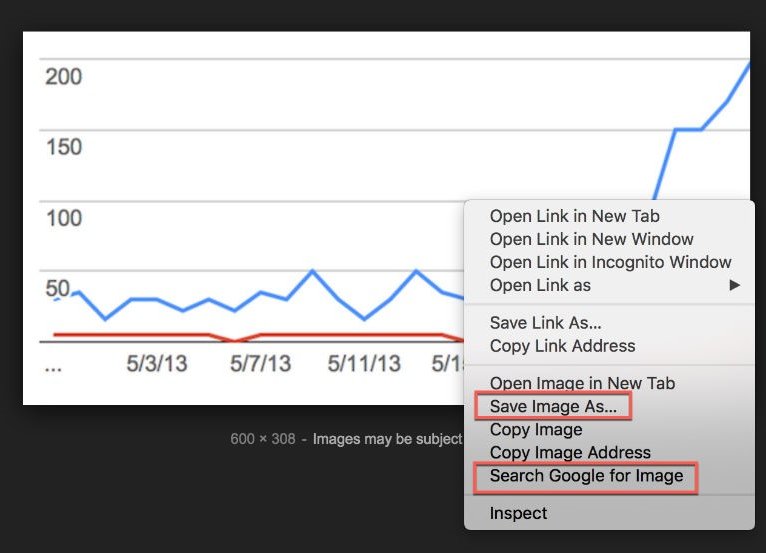Click the 5/7/13 axis label
766x553 pixels.
coord(260,364)
